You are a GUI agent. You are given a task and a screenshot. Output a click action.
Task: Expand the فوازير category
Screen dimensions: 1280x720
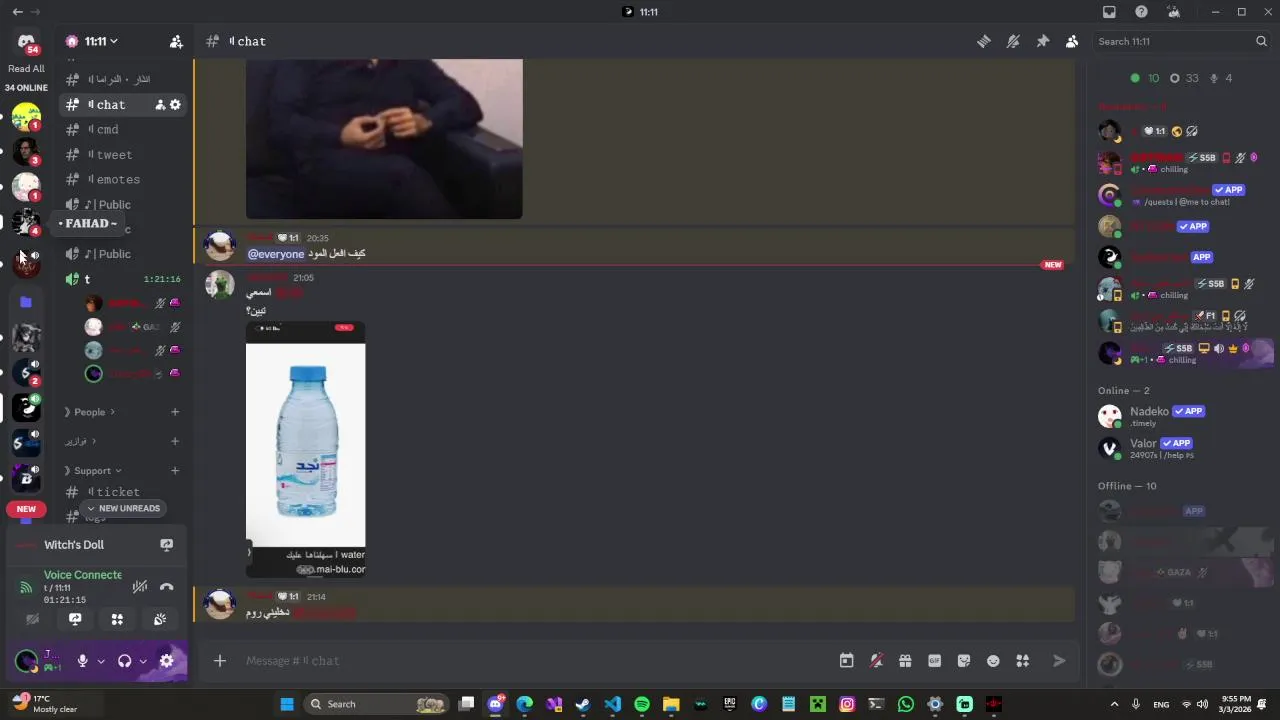[x=80, y=441]
